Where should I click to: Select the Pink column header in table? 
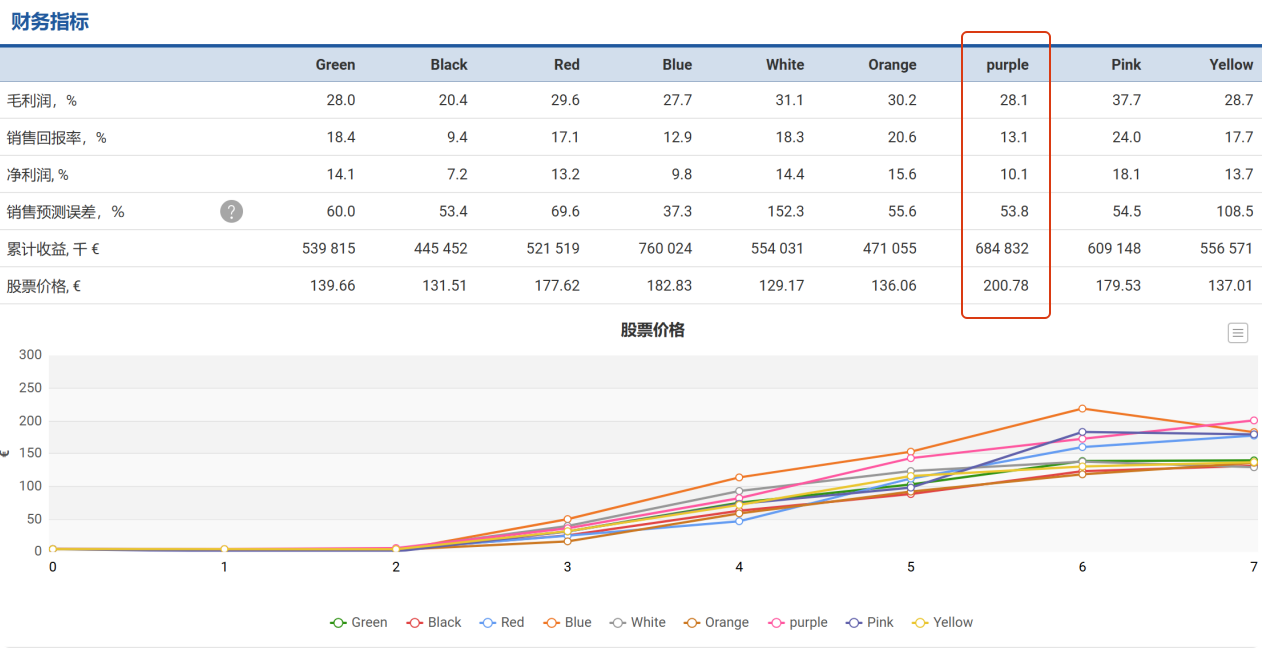[1125, 64]
